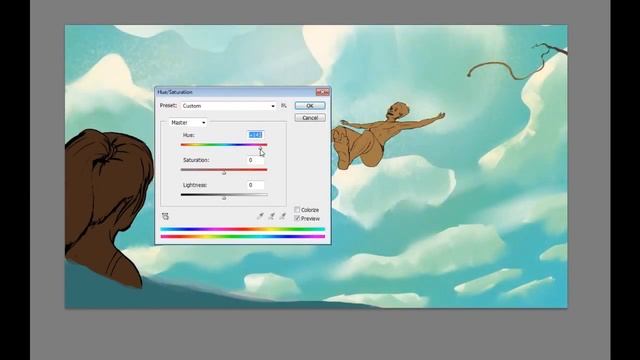Click the Lightness value input field
This screenshot has height=360, width=640.
256,185
